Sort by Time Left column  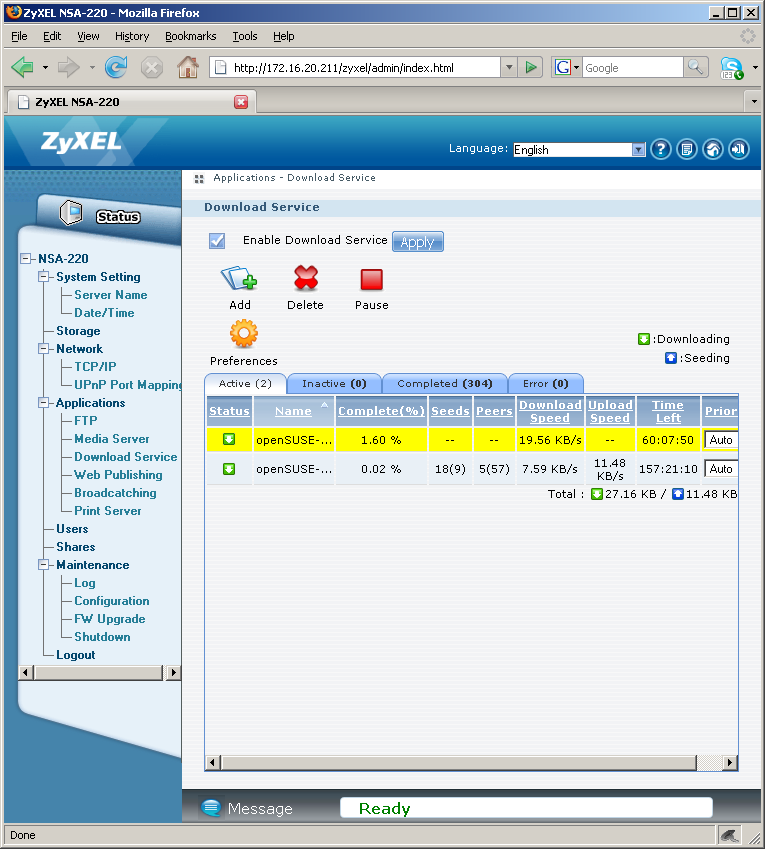(x=668, y=412)
